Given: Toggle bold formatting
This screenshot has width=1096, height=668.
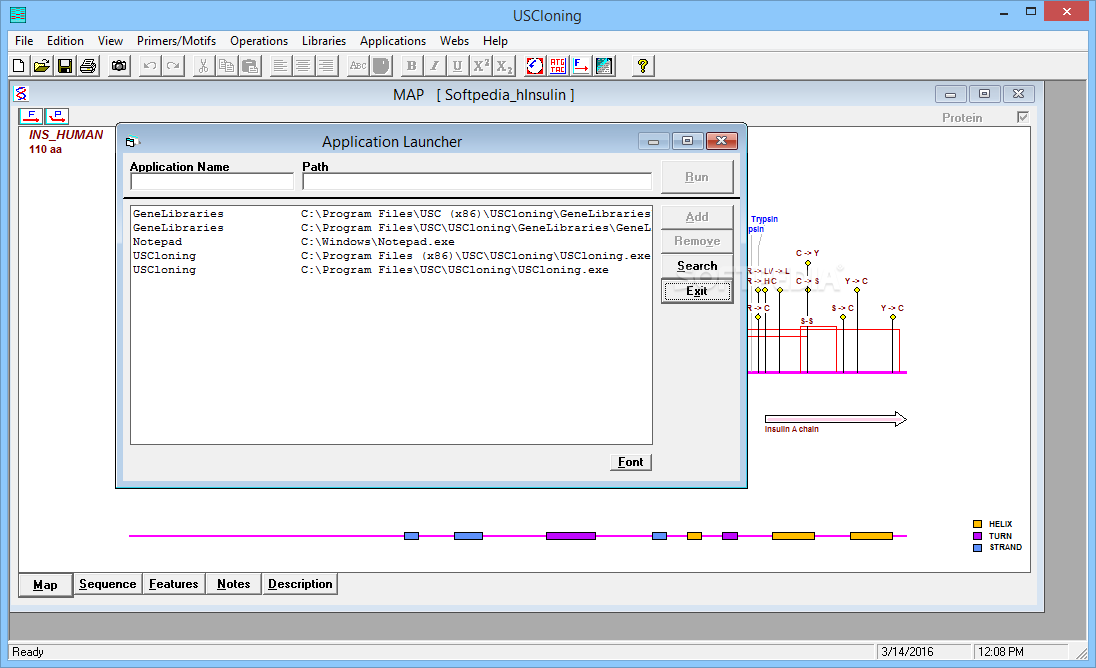Looking at the screenshot, I should coord(412,66).
